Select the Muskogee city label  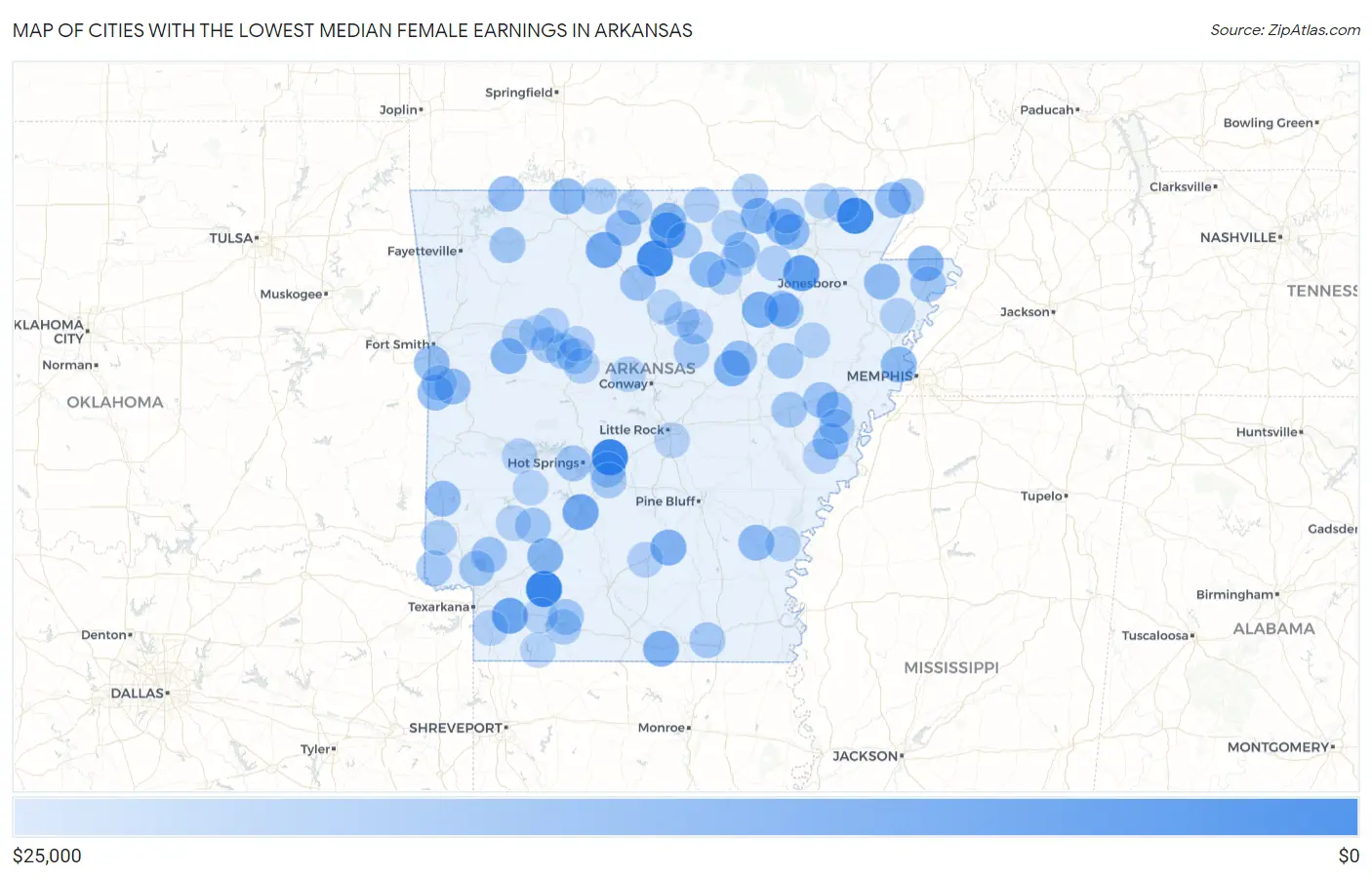coord(291,295)
